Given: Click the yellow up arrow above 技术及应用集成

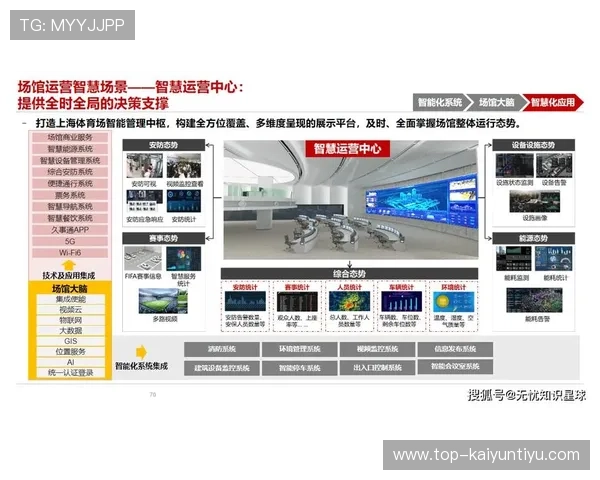Looking at the screenshot, I should 68,265.
